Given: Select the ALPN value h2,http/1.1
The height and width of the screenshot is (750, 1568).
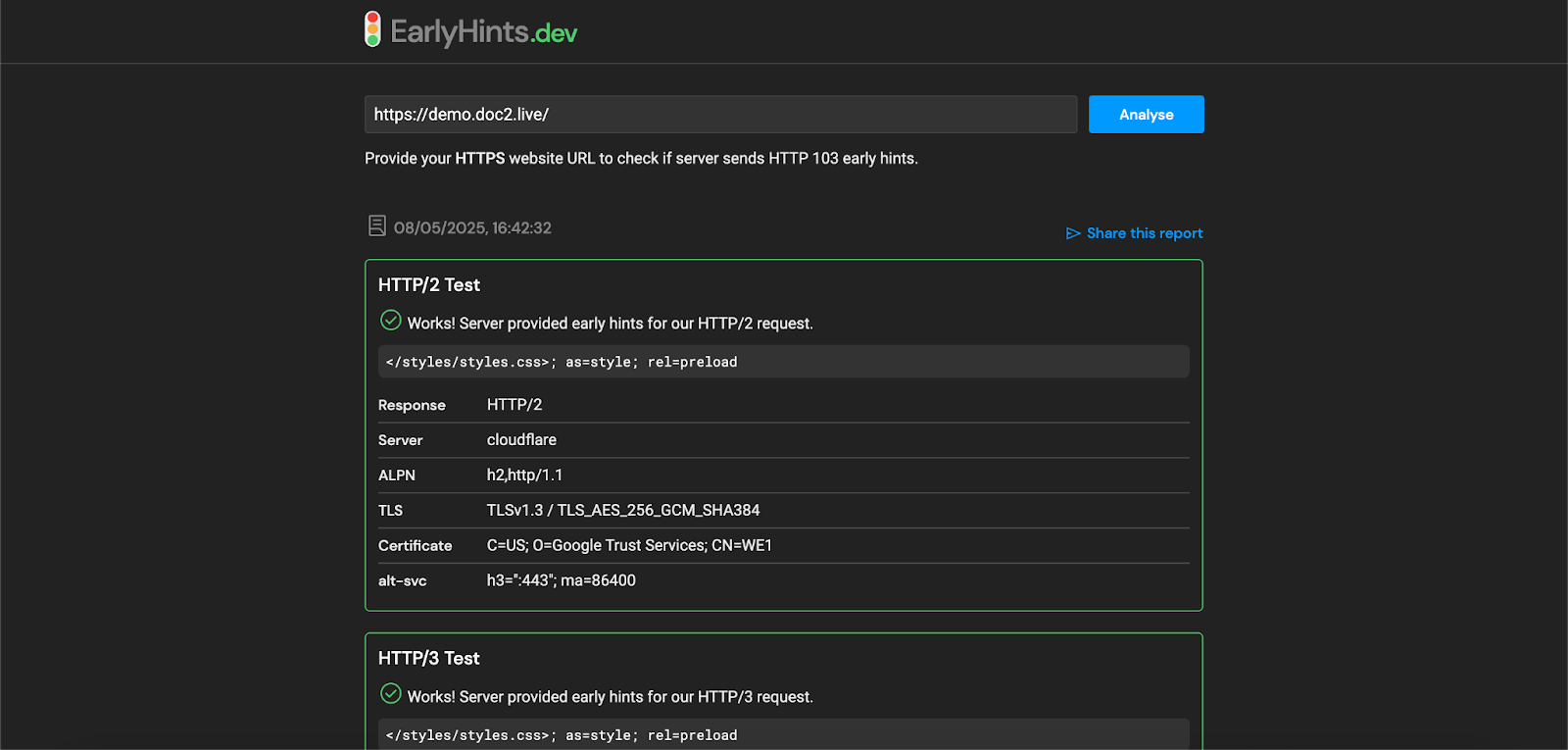Looking at the screenshot, I should tap(525, 475).
